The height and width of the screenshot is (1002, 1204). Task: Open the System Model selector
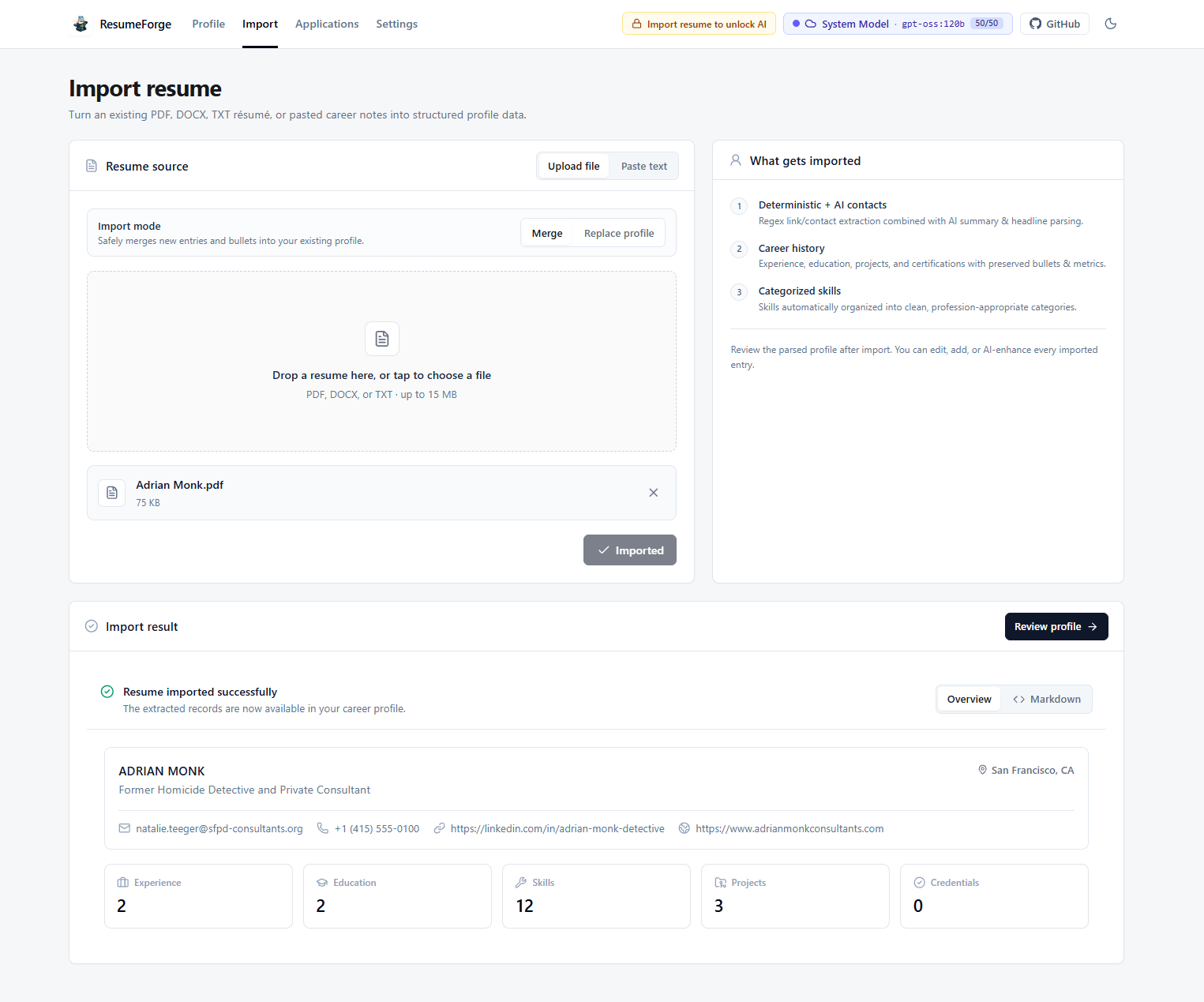click(x=898, y=24)
